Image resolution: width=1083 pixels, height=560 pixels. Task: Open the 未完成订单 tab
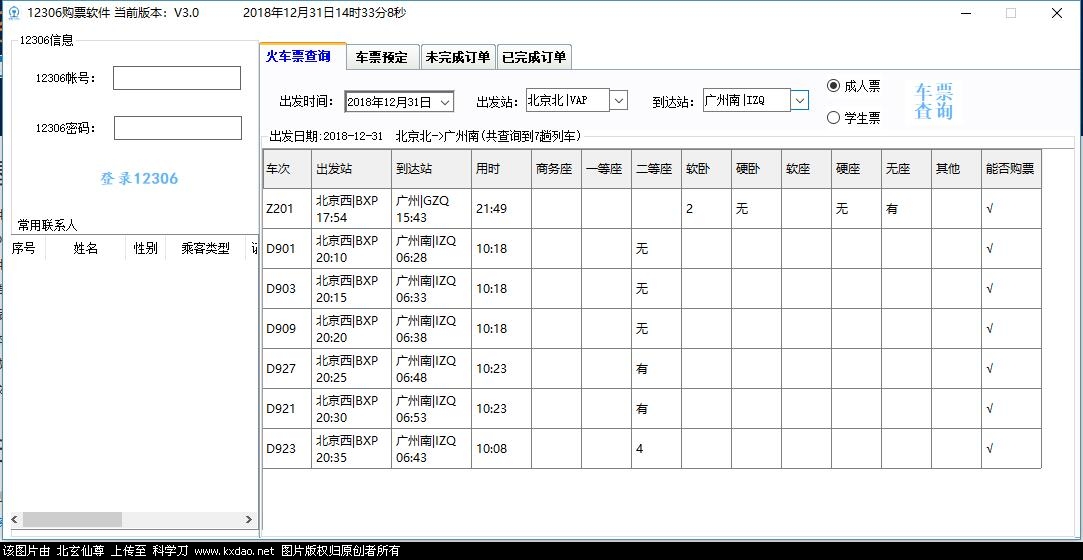coord(458,57)
